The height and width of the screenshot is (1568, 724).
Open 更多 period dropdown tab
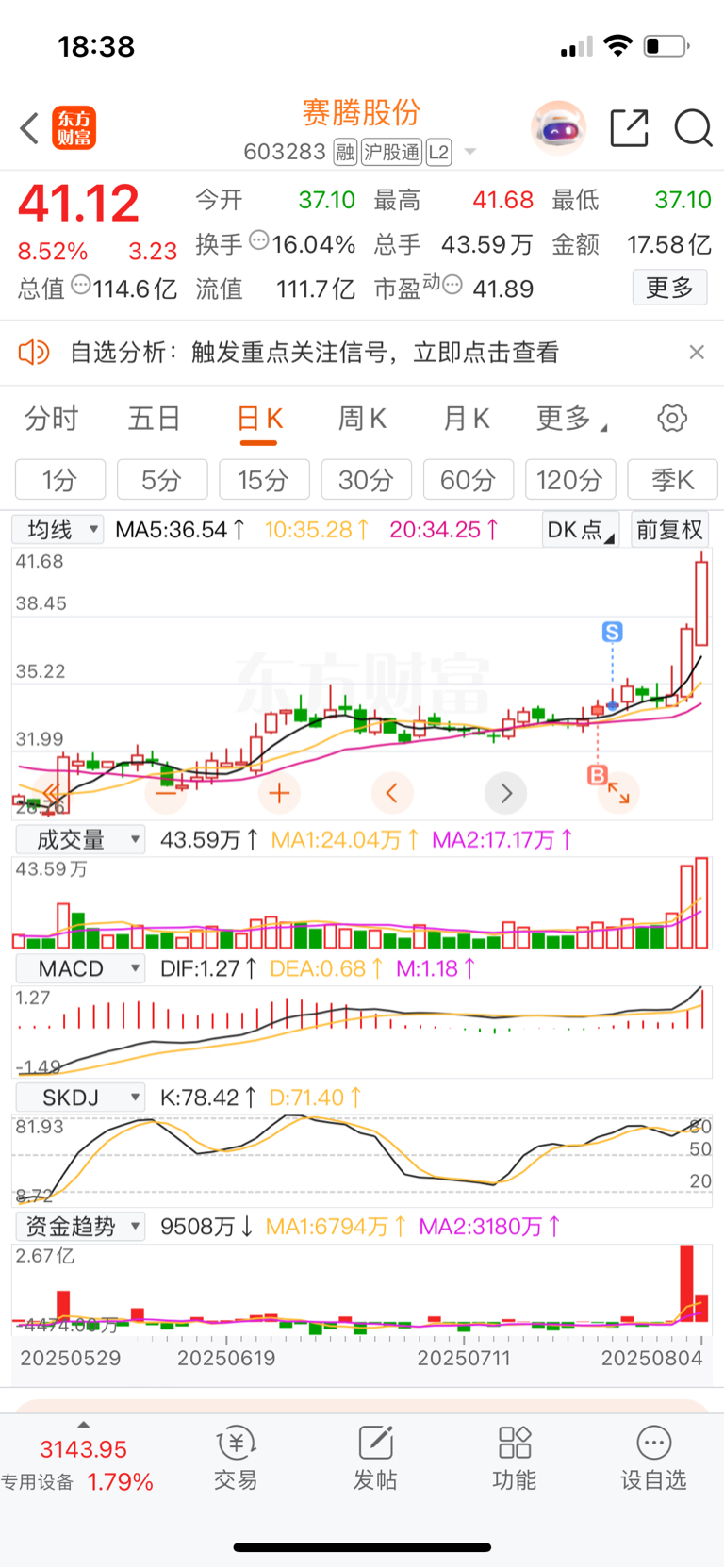pyautogui.click(x=571, y=418)
